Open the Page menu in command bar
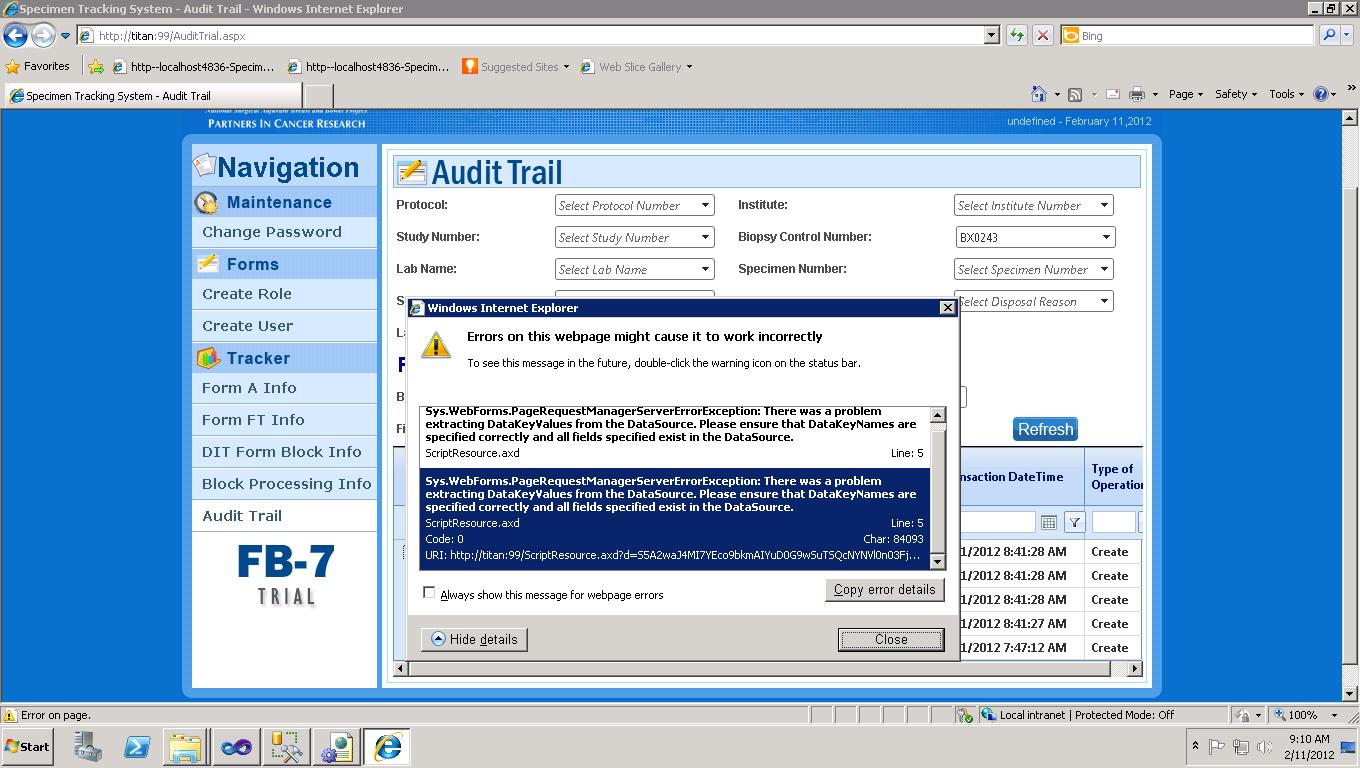 click(1186, 94)
